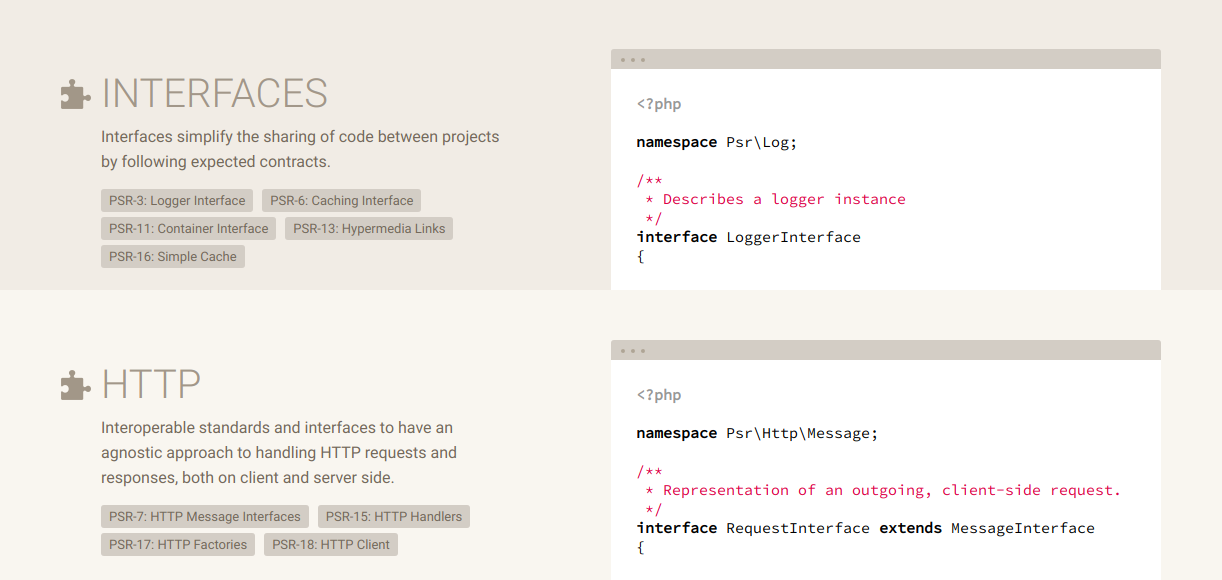1222x580 pixels.
Task: Open the PSR-11: Container Interface badge
Action: coord(188,228)
